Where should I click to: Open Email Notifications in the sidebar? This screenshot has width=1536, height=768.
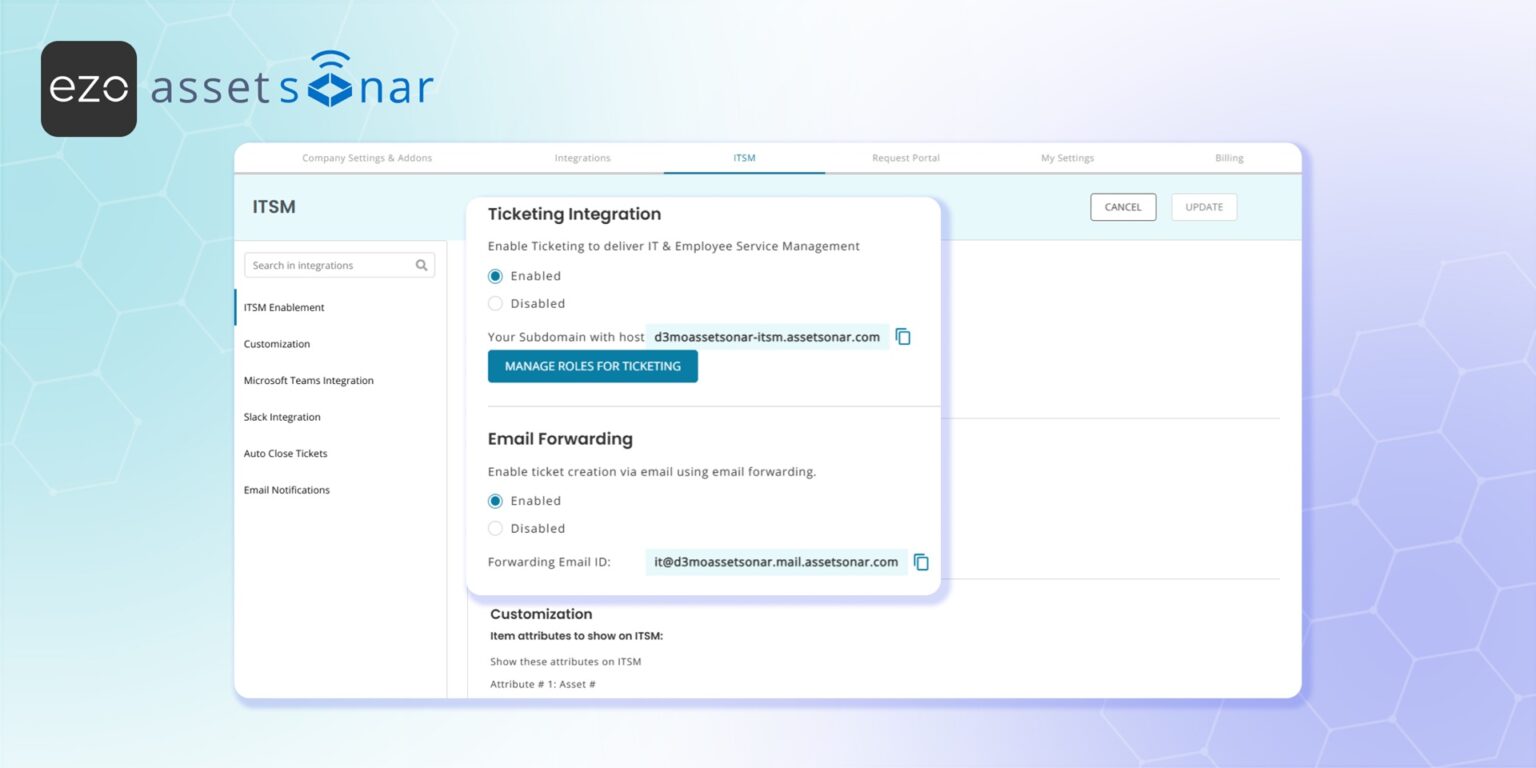click(x=287, y=490)
